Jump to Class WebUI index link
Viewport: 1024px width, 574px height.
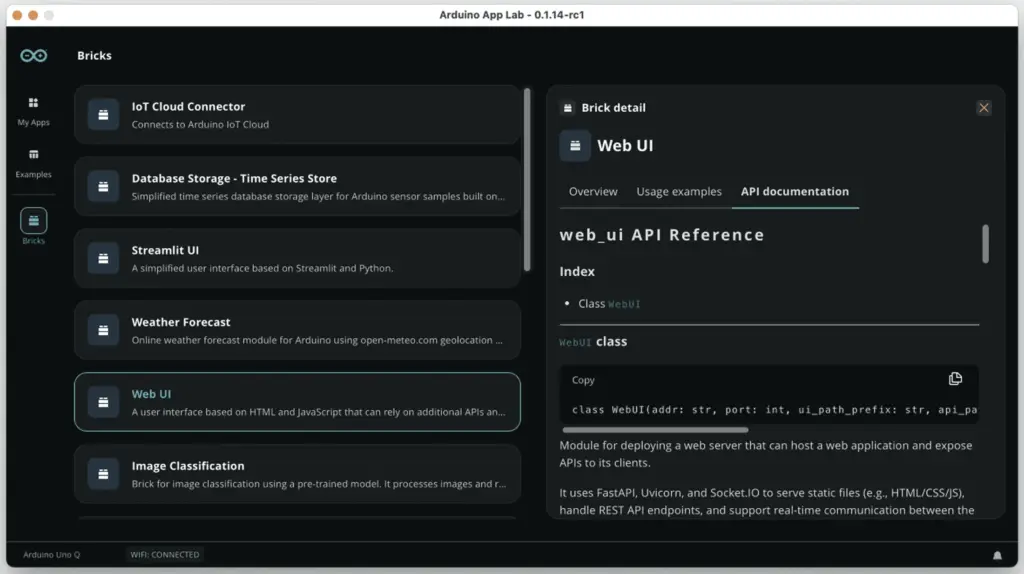click(624, 304)
